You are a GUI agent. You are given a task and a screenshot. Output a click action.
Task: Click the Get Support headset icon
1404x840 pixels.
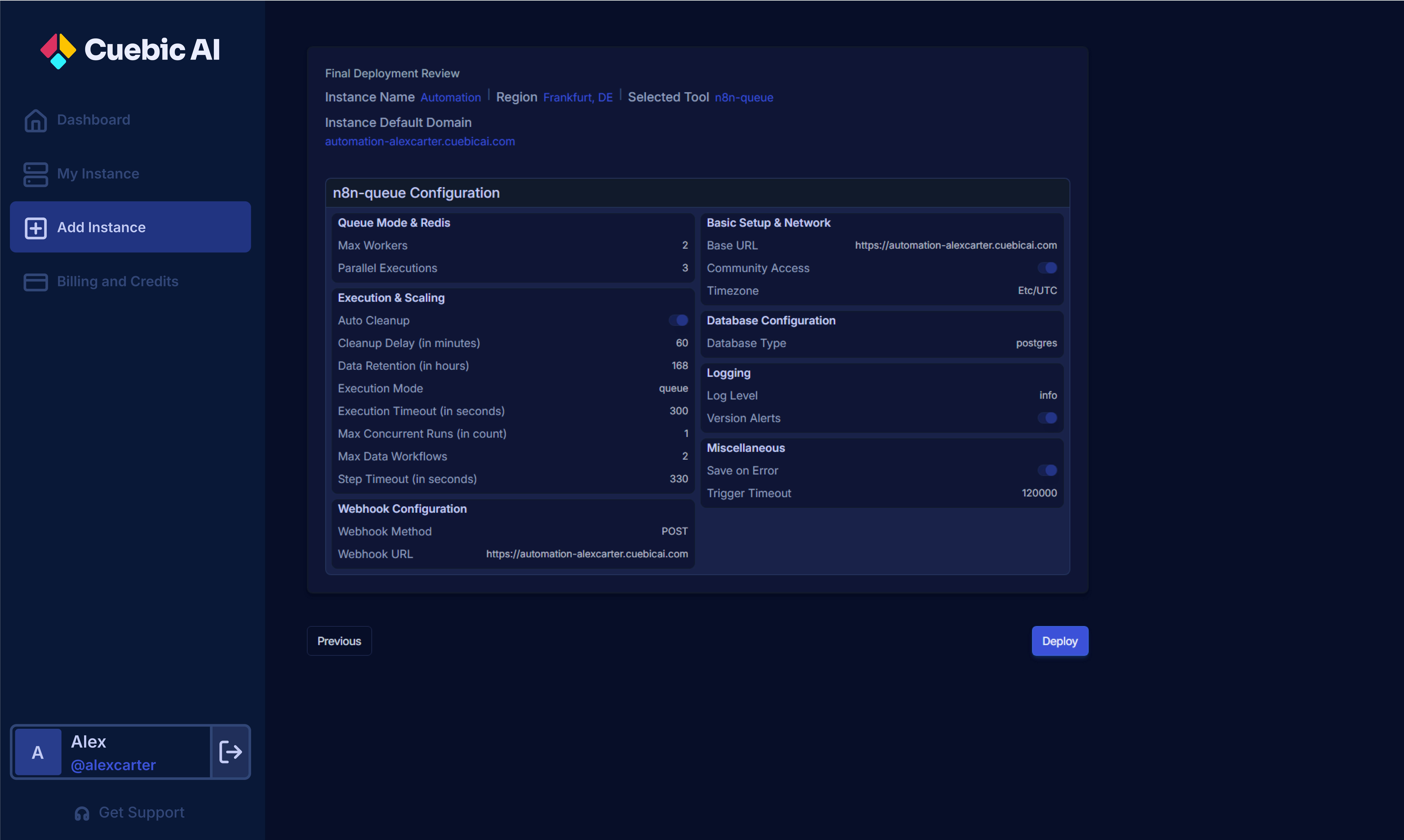tap(82, 813)
